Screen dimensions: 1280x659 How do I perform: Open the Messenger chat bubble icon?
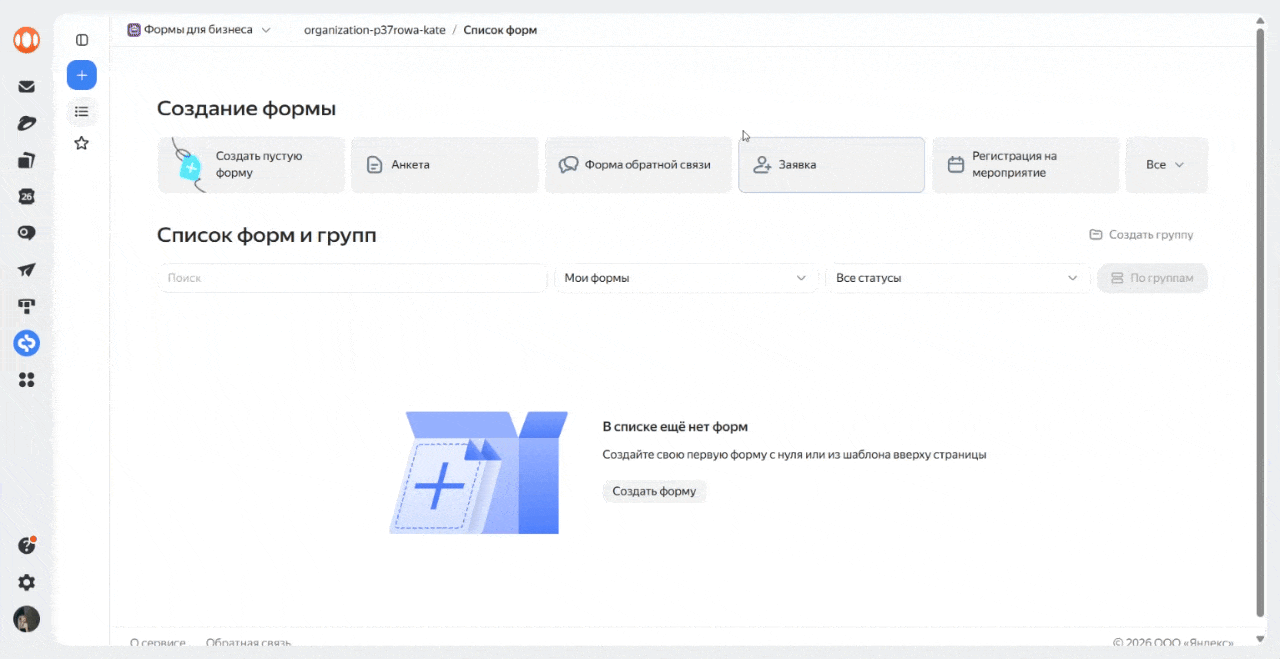pyautogui.click(x=26, y=233)
